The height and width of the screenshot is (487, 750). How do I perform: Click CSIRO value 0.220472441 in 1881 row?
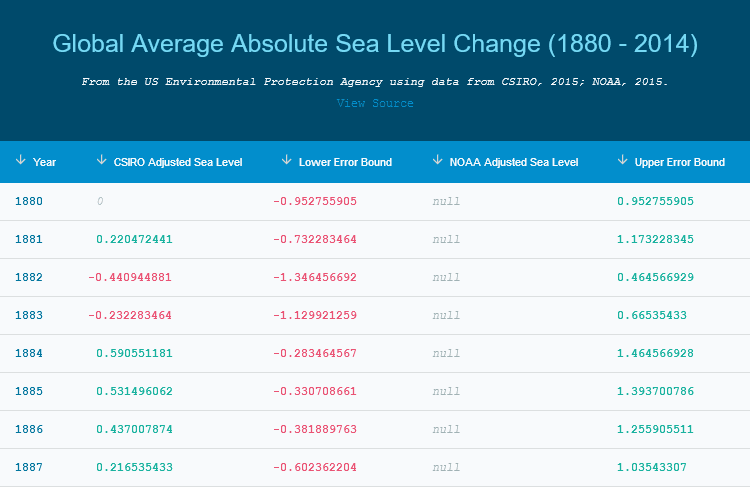[134, 239]
